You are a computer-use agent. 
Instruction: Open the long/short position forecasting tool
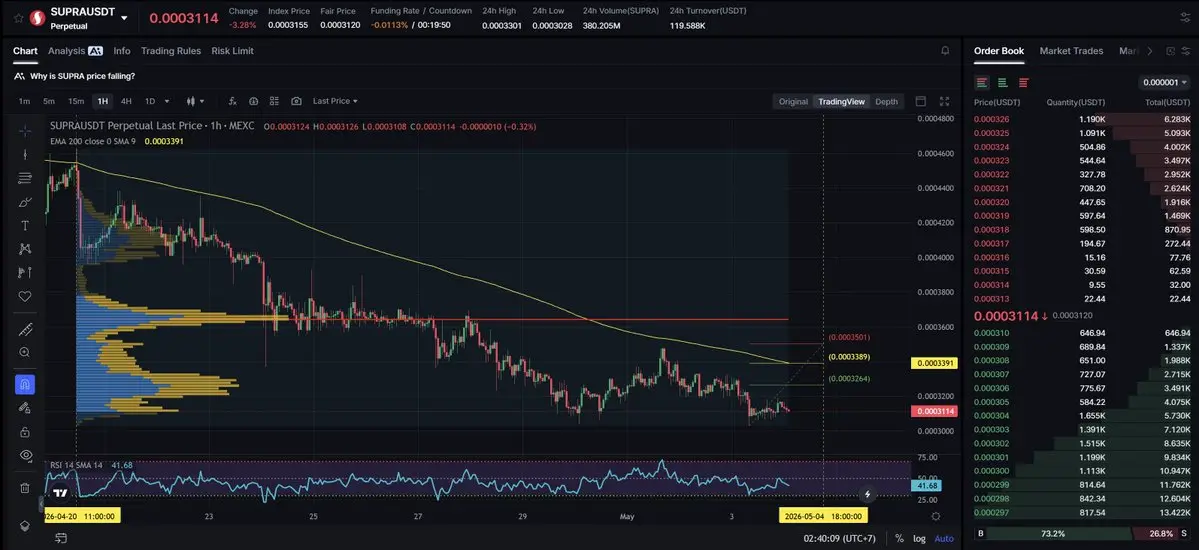pyautogui.click(x=24, y=272)
